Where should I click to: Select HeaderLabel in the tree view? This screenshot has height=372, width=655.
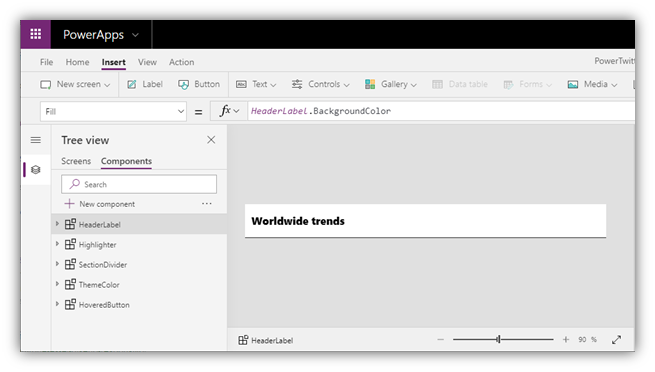[99, 225]
